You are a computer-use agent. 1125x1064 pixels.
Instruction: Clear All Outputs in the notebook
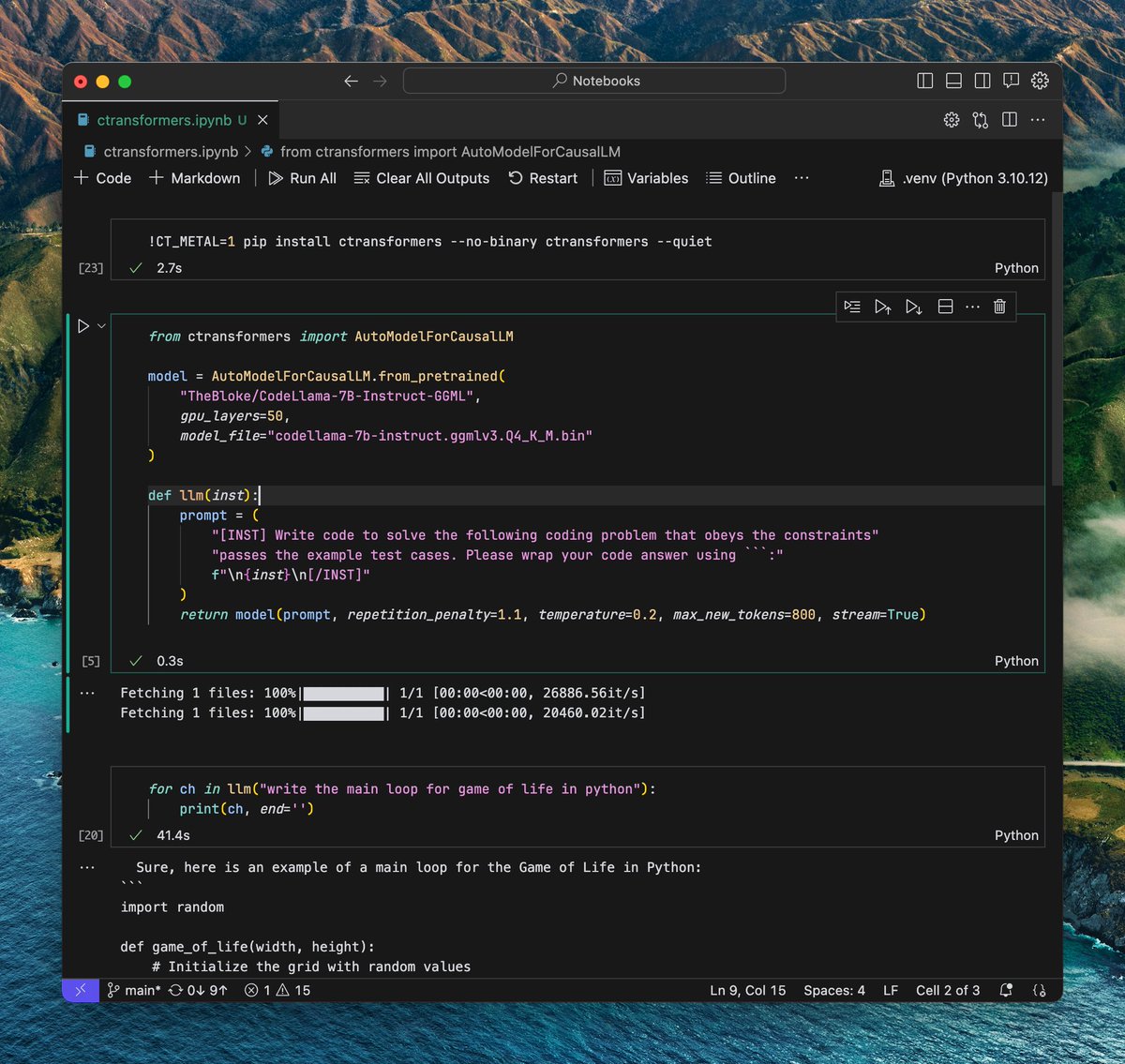point(422,178)
